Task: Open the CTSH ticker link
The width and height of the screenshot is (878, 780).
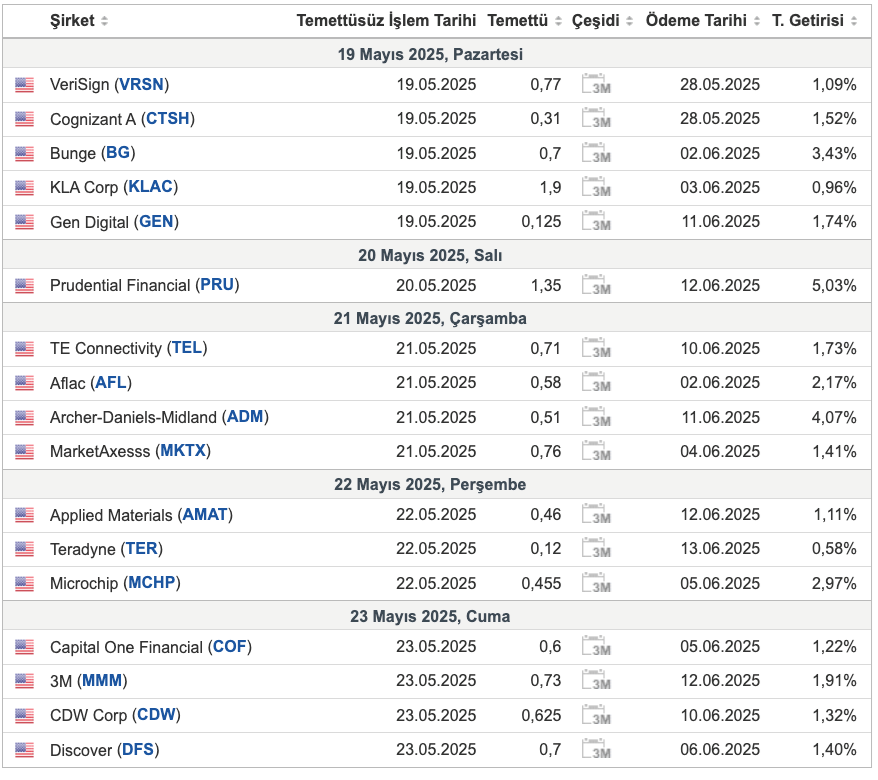Action: click(x=167, y=119)
